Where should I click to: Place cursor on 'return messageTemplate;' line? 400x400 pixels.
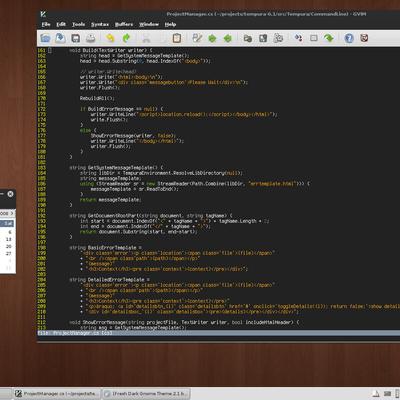click(x=110, y=200)
